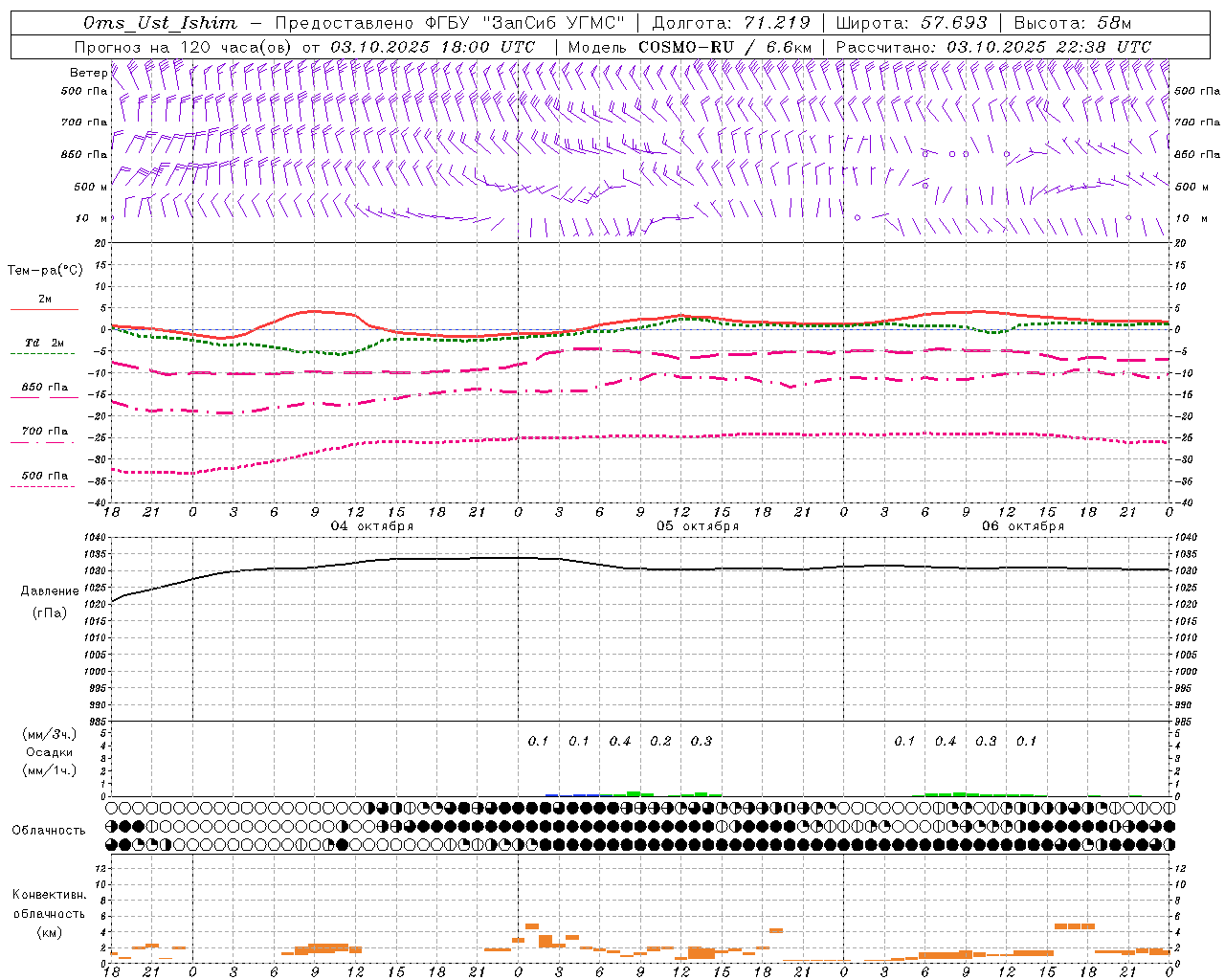The width and height of the screenshot is (1225, 980).
Task: Click the dotted pink sample under 500 гПа legend
Action: pyautogui.click(x=43, y=486)
